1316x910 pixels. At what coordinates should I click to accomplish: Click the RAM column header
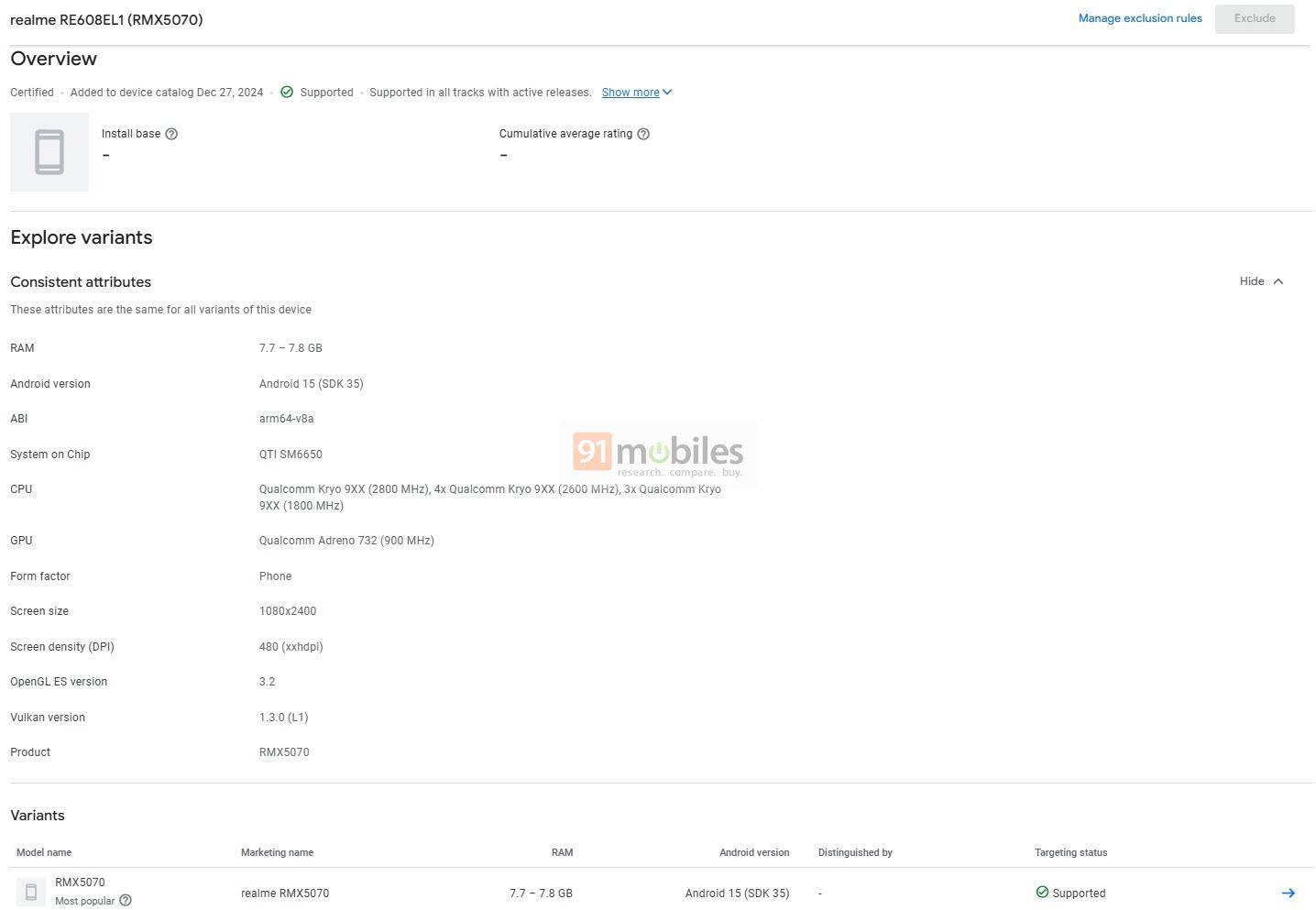562,852
